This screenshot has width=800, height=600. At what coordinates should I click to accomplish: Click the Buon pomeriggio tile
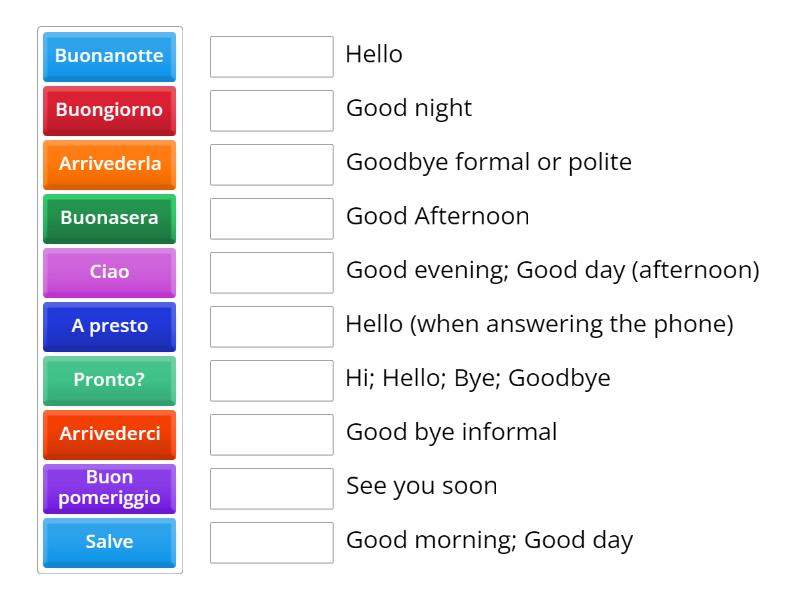[x=109, y=488]
